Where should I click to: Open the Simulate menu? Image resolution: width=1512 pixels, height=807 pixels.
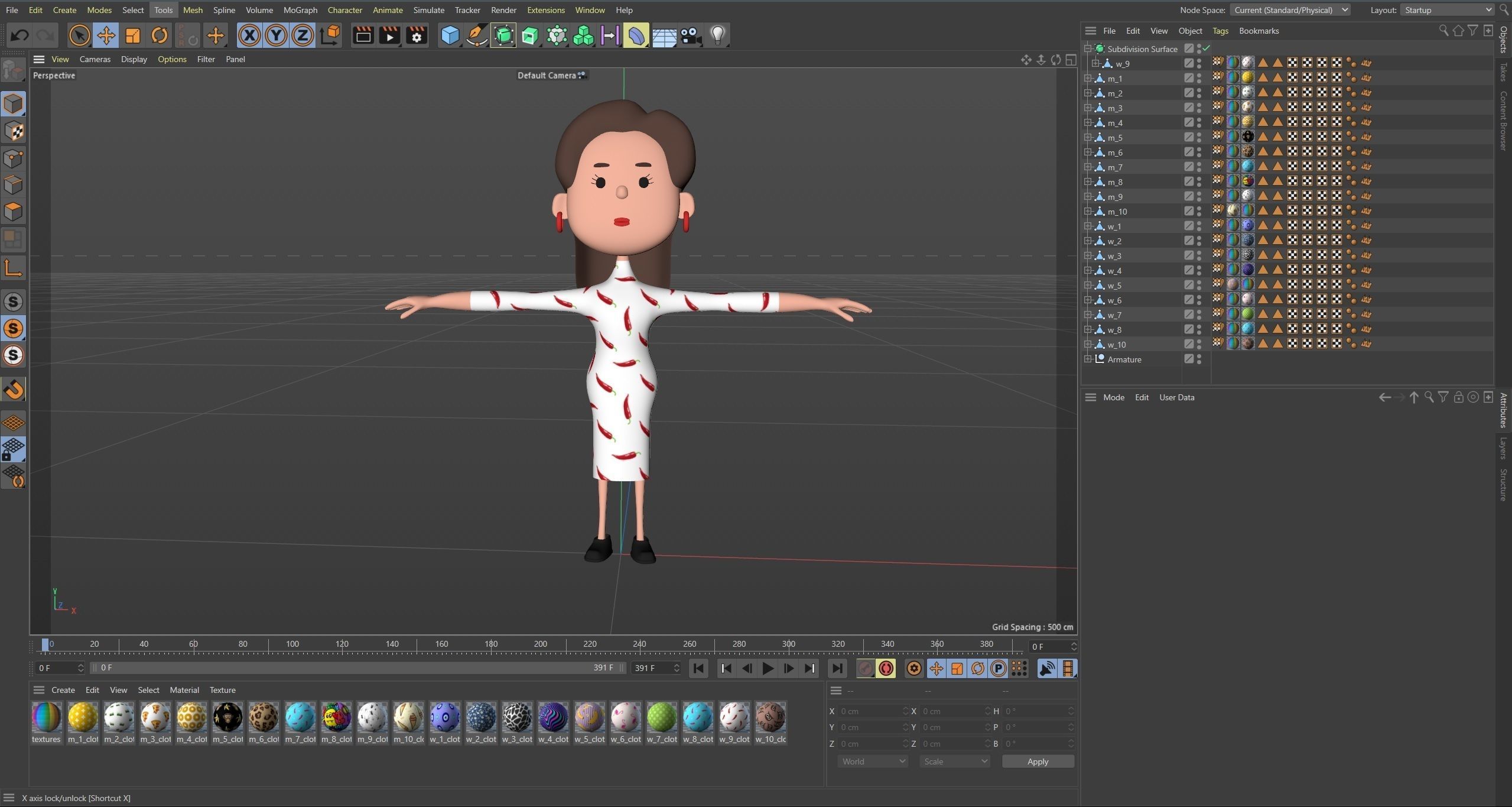(428, 10)
